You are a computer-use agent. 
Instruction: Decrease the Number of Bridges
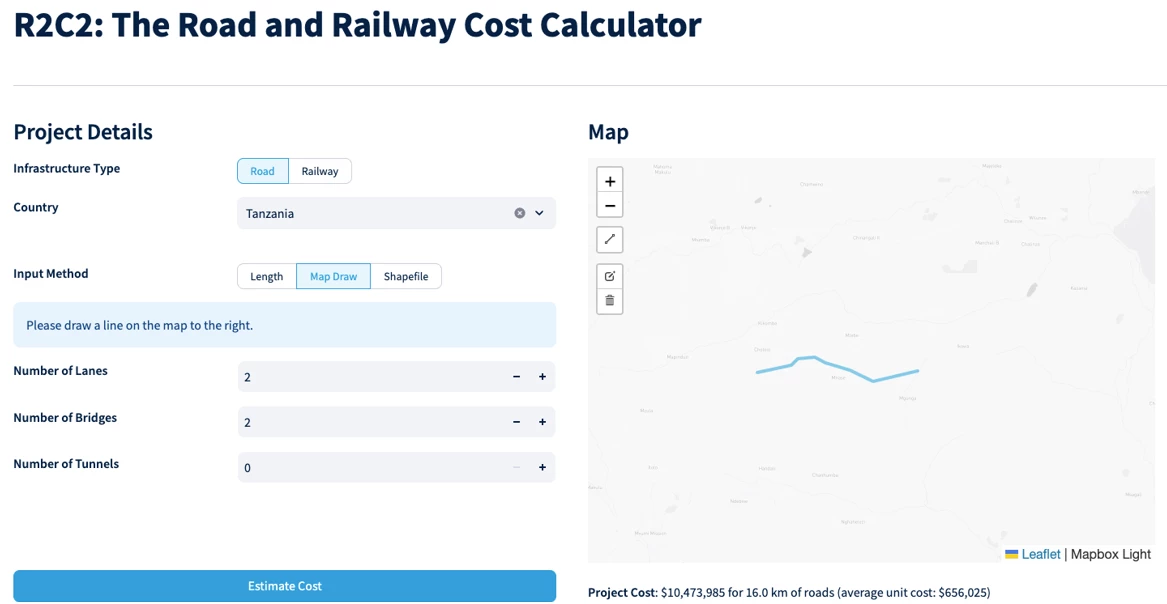[517, 423]
